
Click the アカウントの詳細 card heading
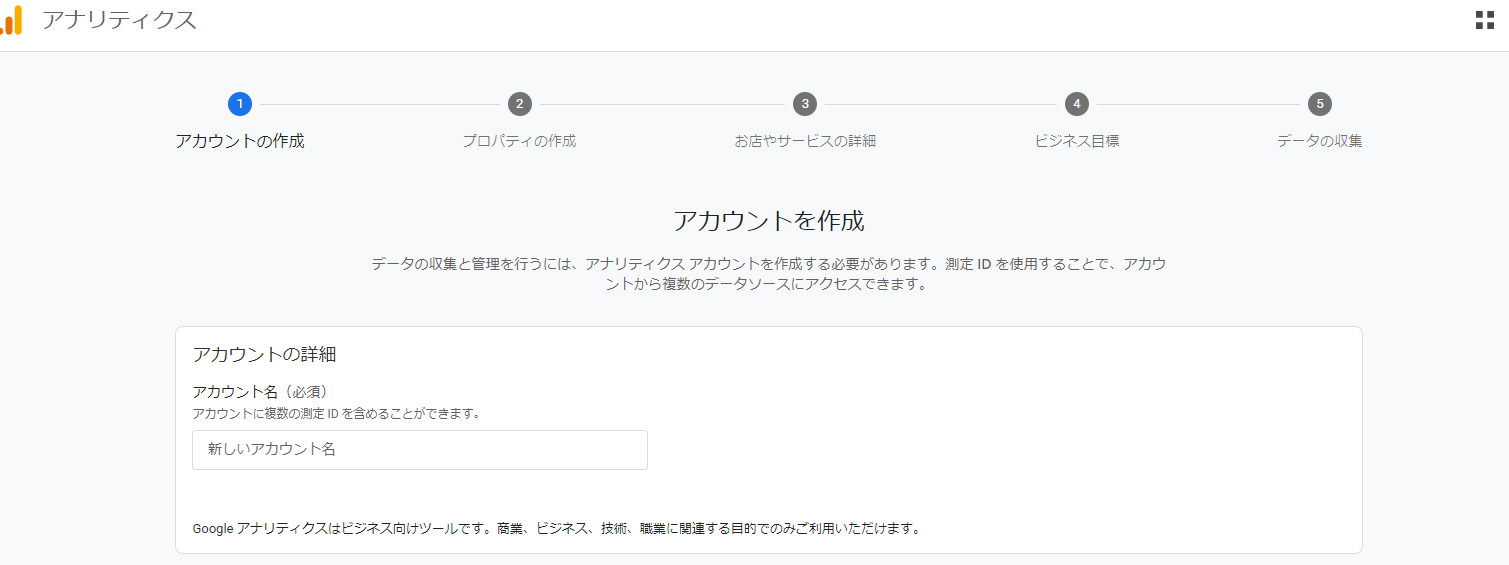[264, 354]
